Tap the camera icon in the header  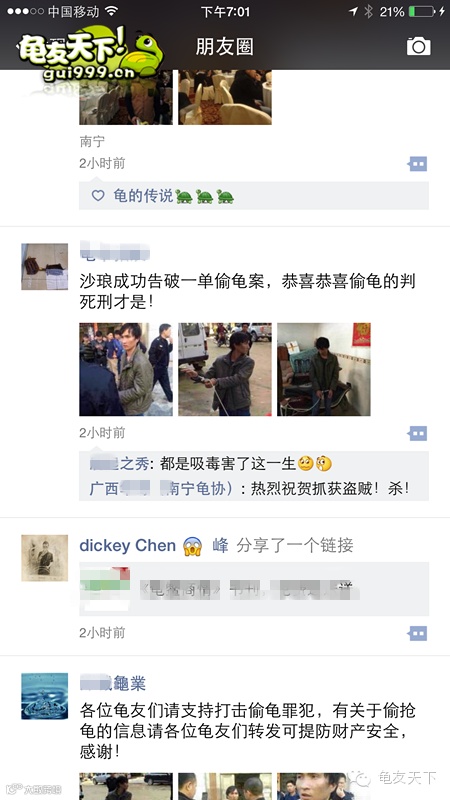418,46
